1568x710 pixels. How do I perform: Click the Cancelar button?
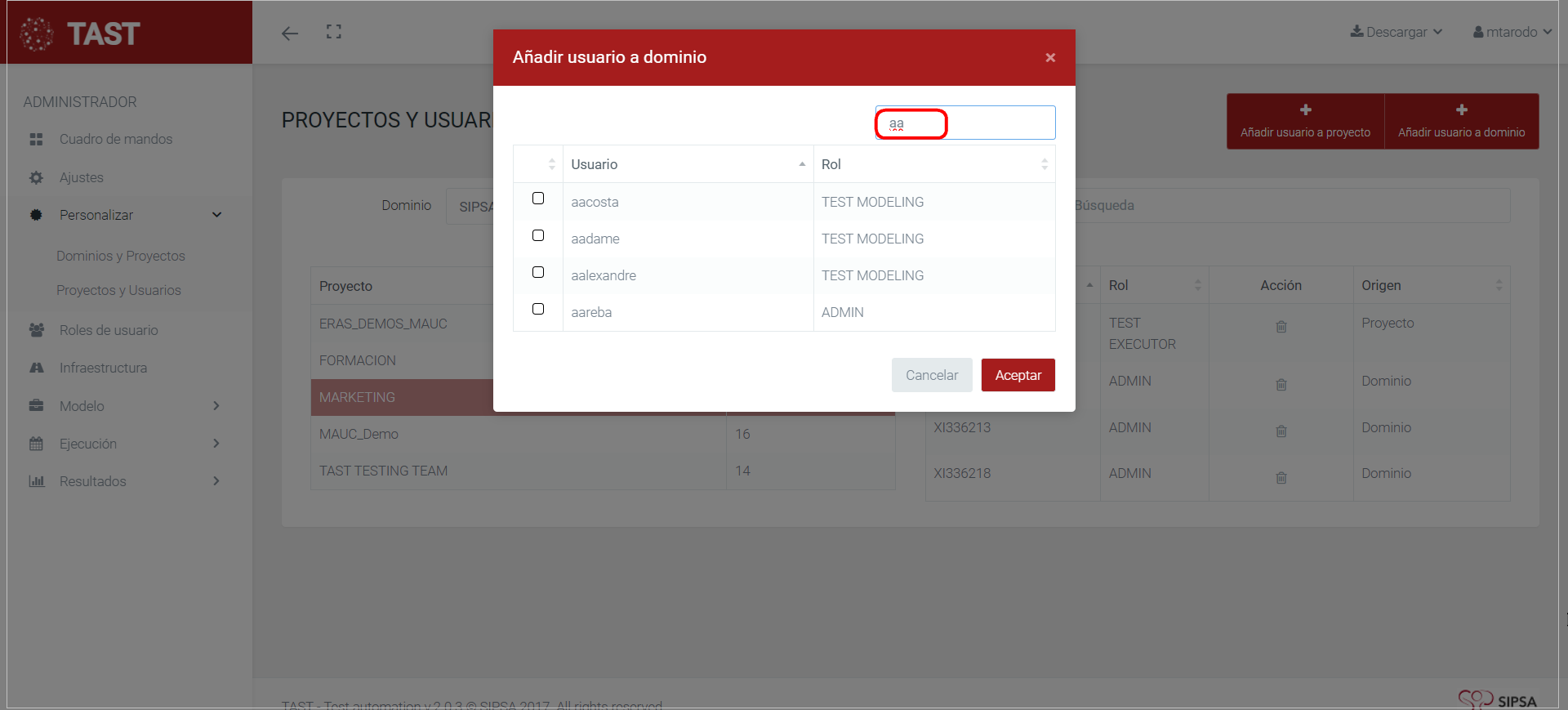pyautogui.click(x=931, y=375)
